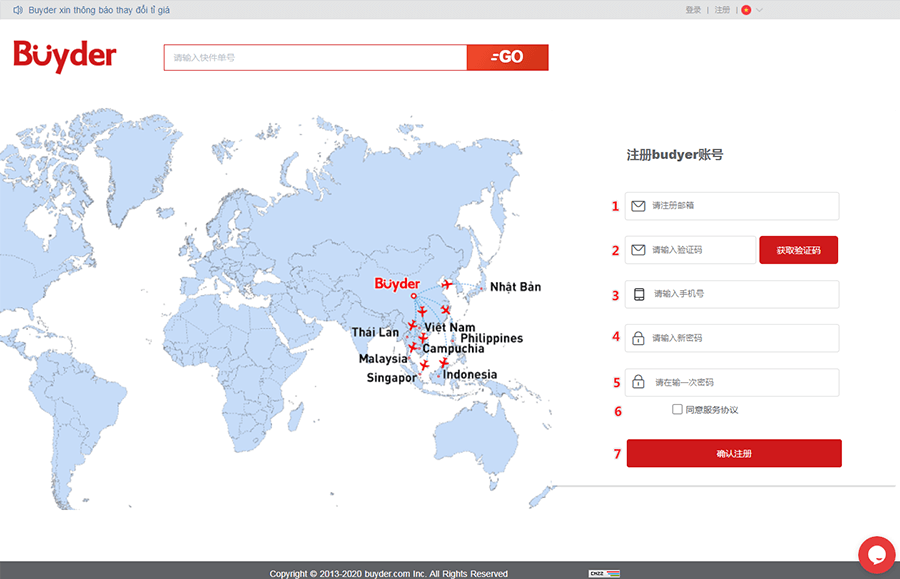Focus the 请在输一次密码 confirm password field
900x579 pixels.
coord(732,382)
